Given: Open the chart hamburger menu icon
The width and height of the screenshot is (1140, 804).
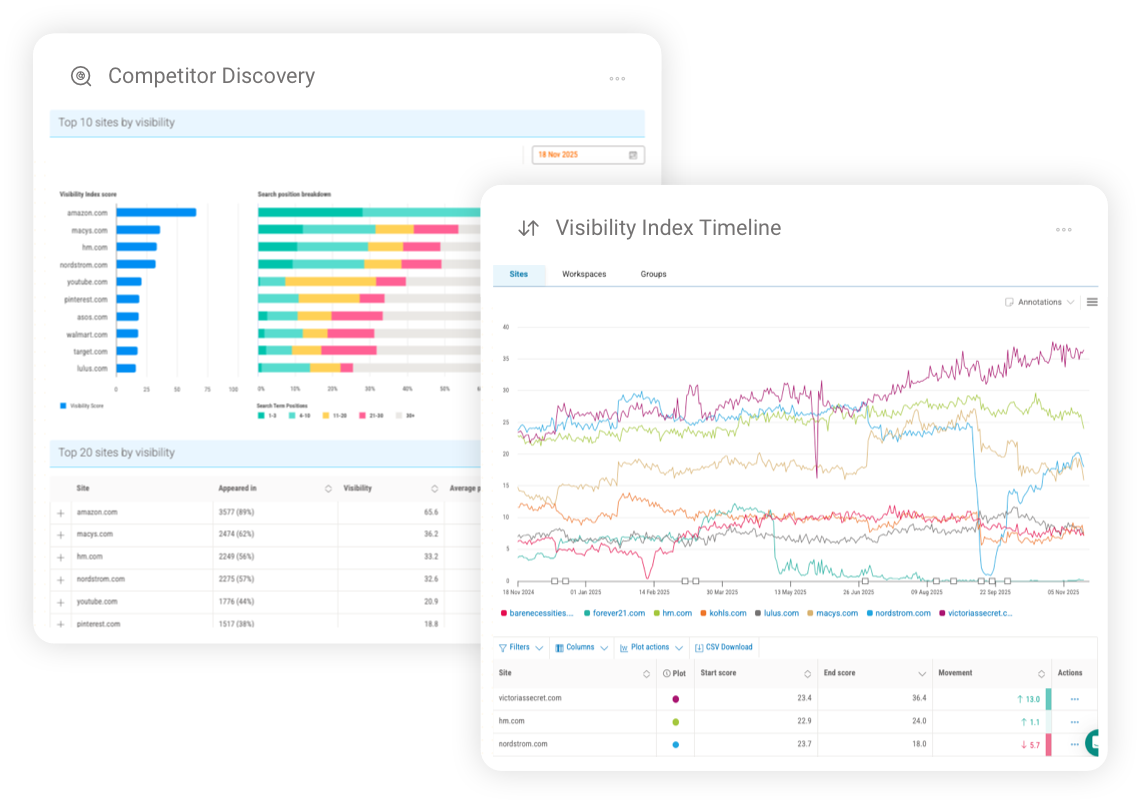Looking at the screenshot, I should (x=1092, y=301).
